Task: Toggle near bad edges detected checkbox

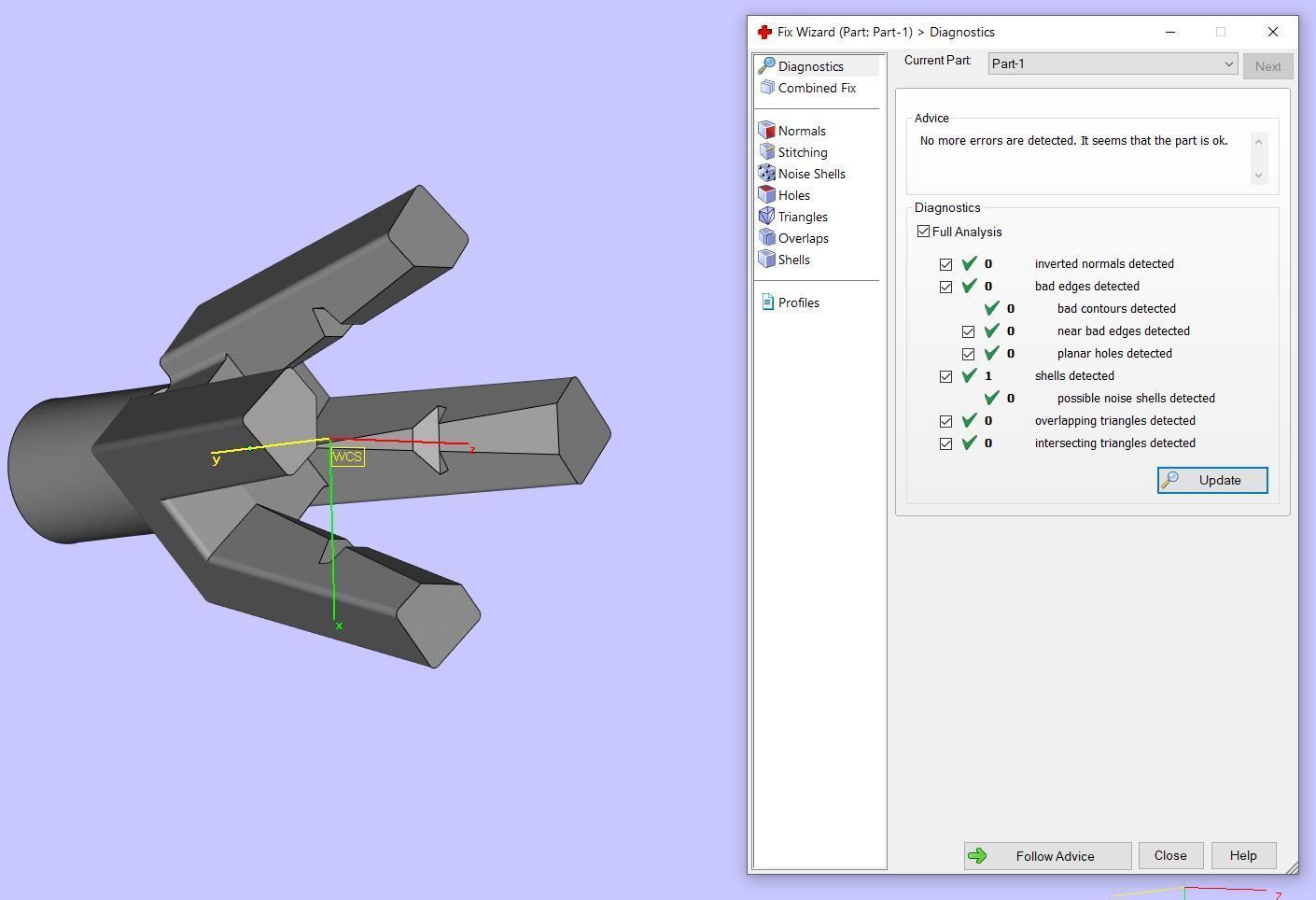Action: pyautogui.click(x=968, y=331)
